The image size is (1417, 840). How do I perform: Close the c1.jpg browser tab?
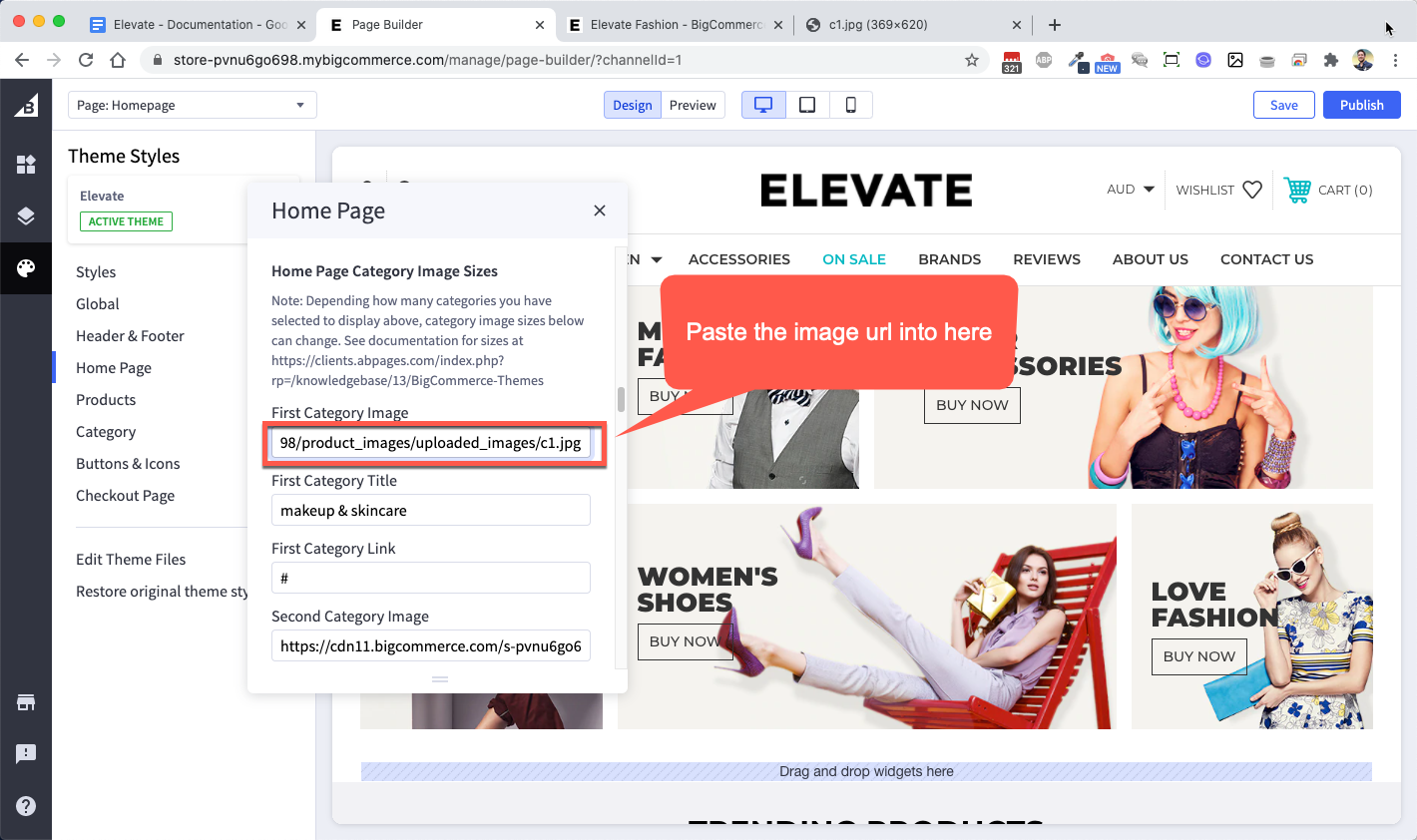1017,25
